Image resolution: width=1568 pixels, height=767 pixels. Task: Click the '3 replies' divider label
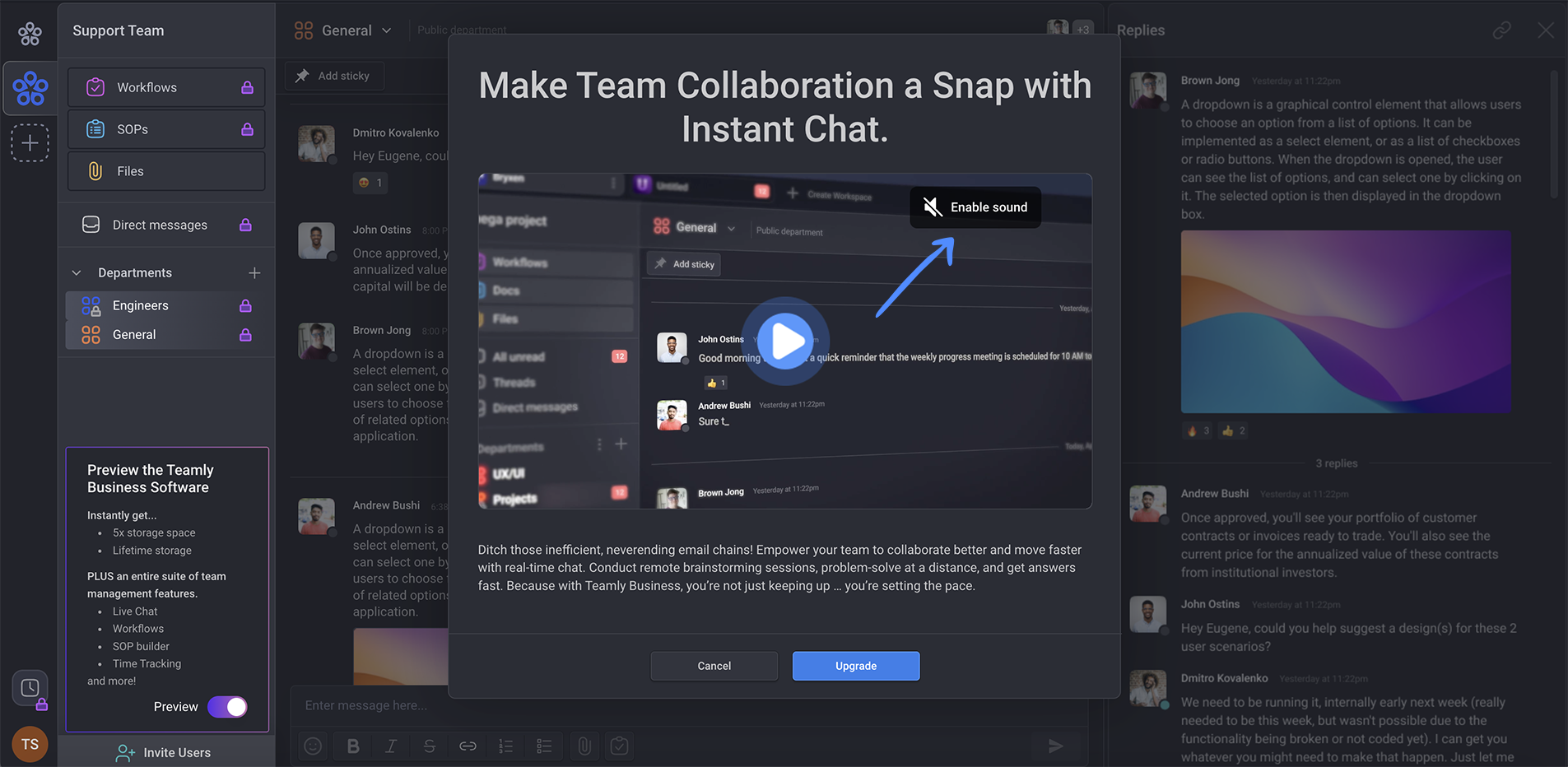(x=1337, y=463)
